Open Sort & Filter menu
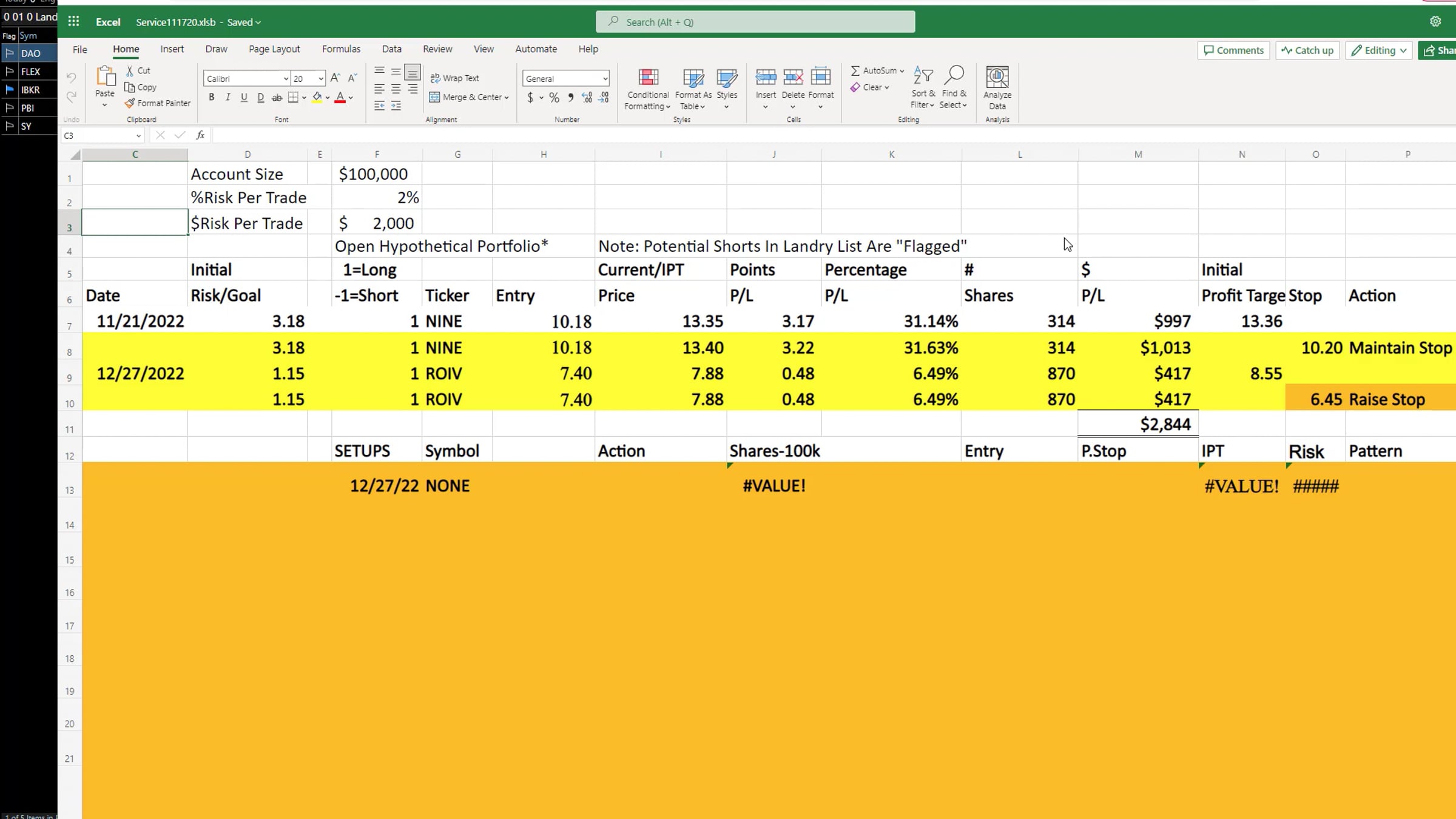Image resolution: width=1456 pixels, height=819 pixels. pos(923,87)
